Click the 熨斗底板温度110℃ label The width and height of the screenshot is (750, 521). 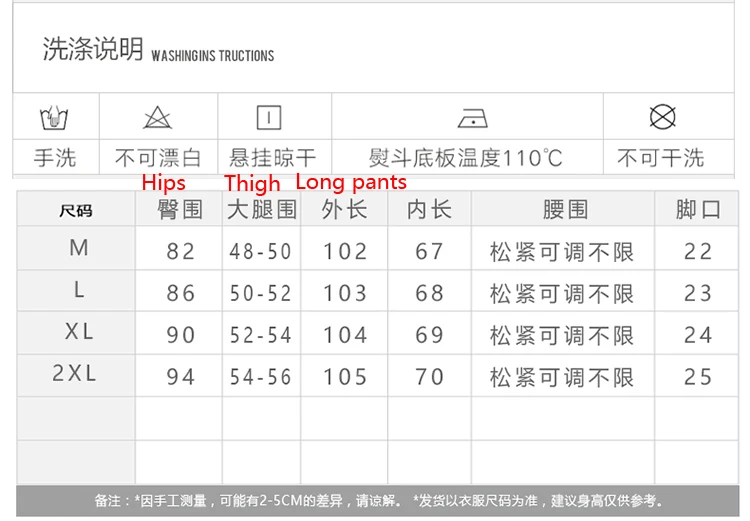[x=465, y=158]
